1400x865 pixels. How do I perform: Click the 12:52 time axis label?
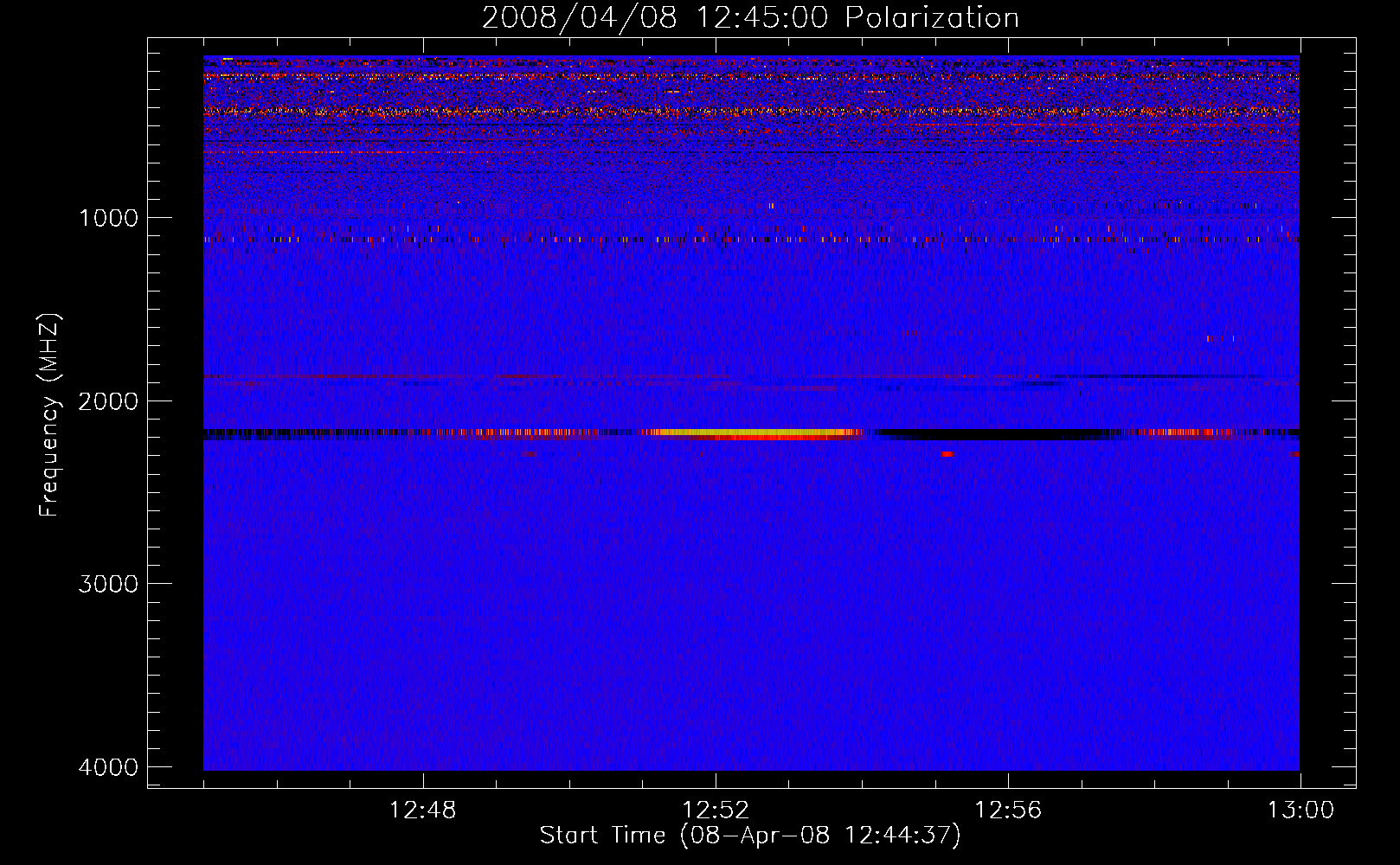coord(715,811)
